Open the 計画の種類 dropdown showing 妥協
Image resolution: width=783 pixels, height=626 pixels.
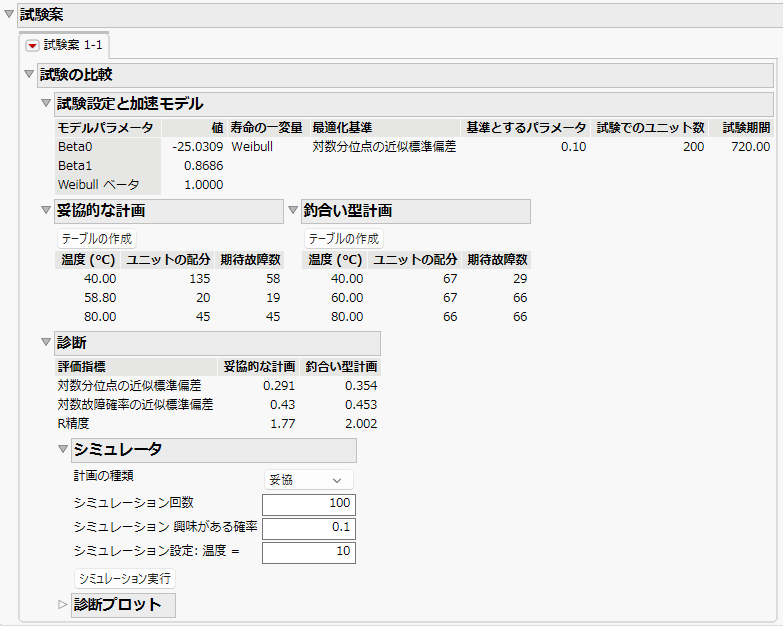309,480
